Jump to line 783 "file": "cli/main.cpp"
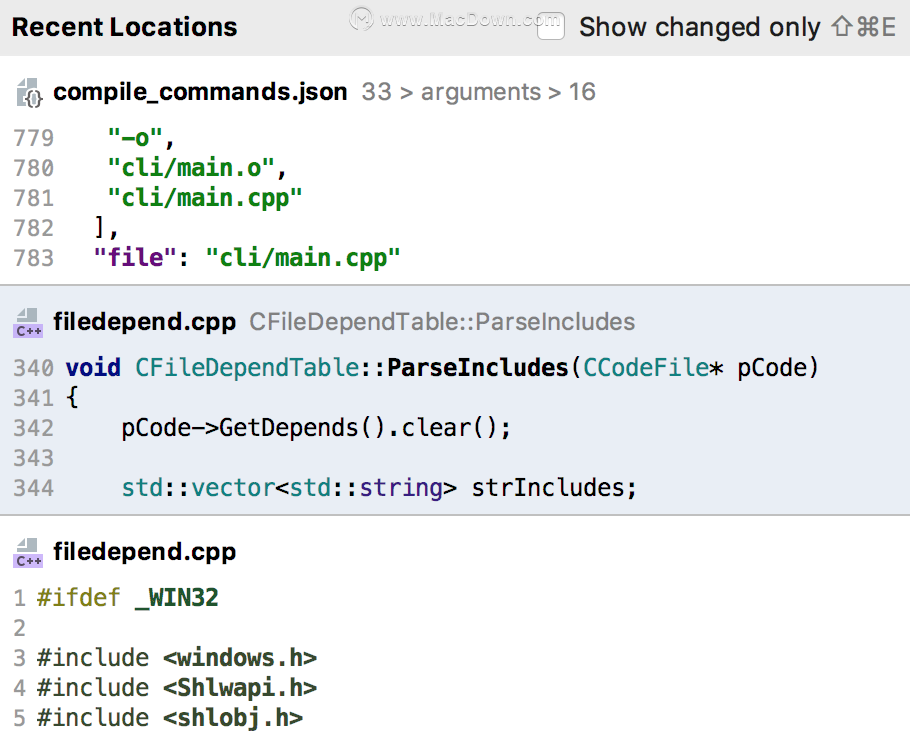This screenshot has height=738, width=910. (x=247, y=258)
